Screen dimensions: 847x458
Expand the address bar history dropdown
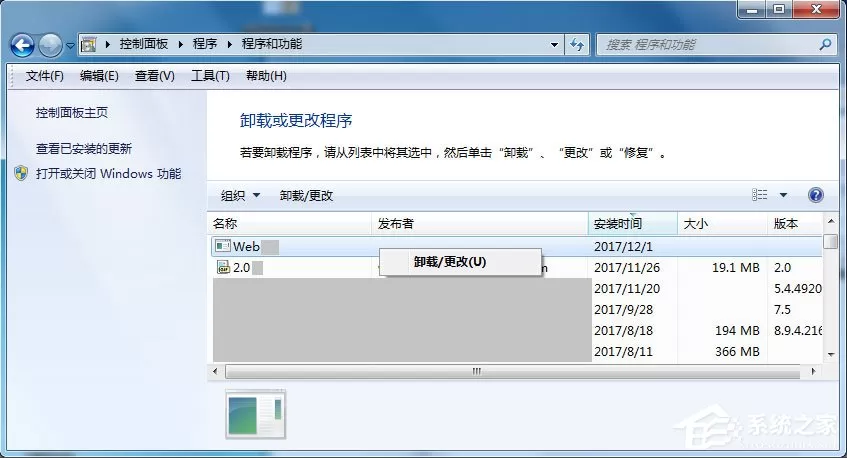(x=554, y=44)
